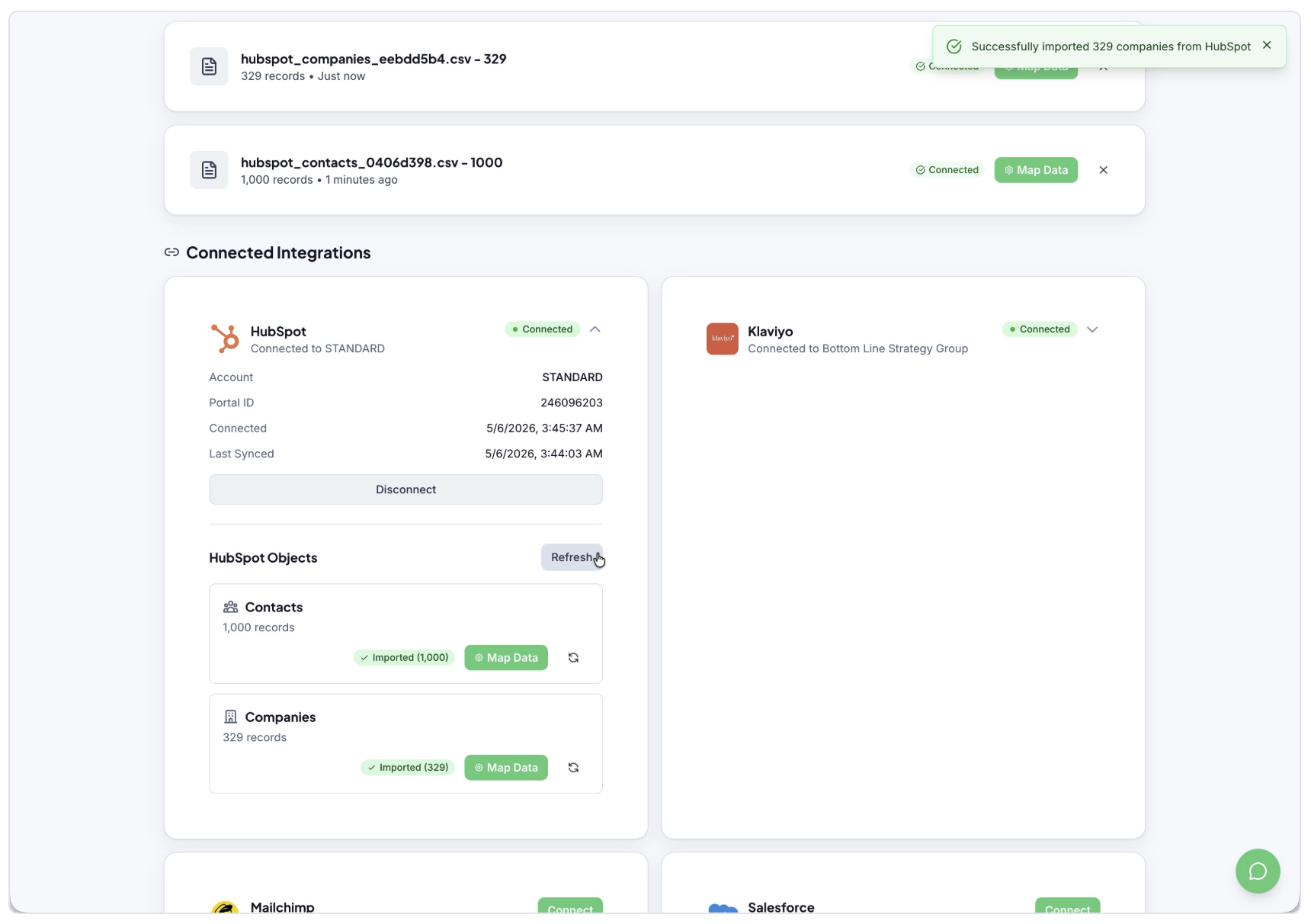Click the HubSpot logo icon
Image resolution: width=1311 pixels, height=924 pixels.
coord(225,338)
